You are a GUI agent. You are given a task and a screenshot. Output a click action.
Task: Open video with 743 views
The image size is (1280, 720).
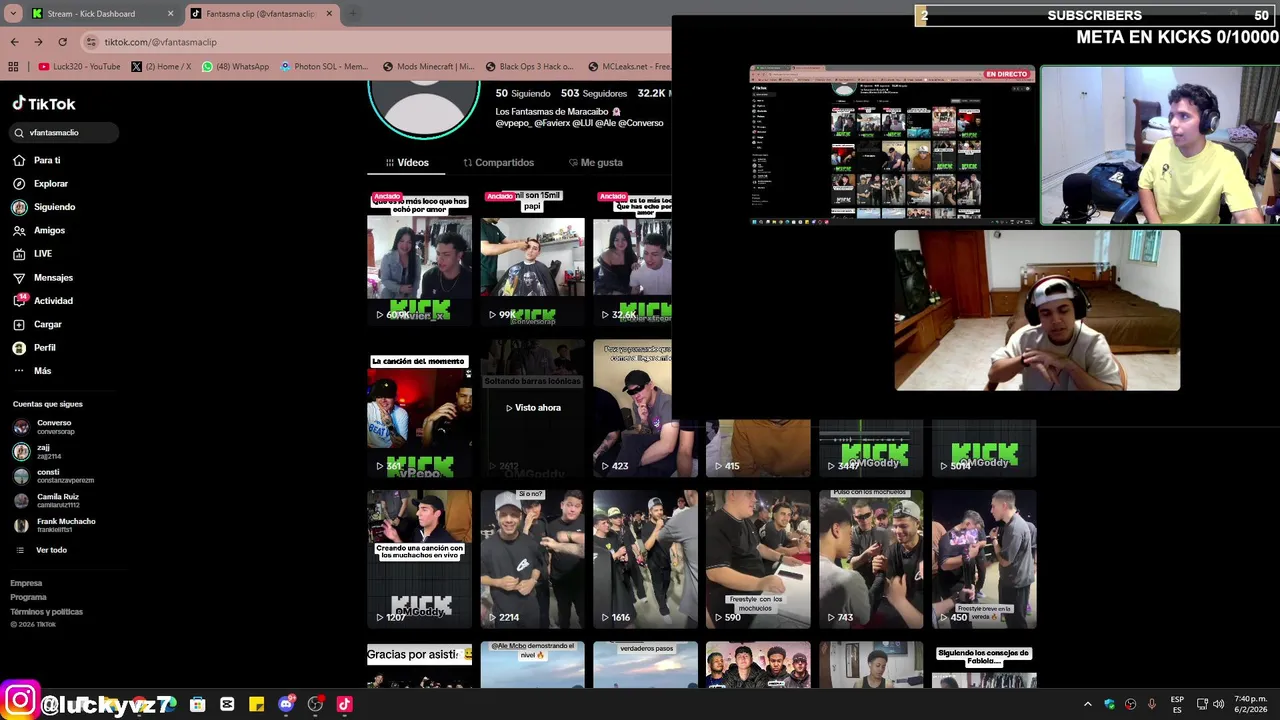(x=871, y=558)
